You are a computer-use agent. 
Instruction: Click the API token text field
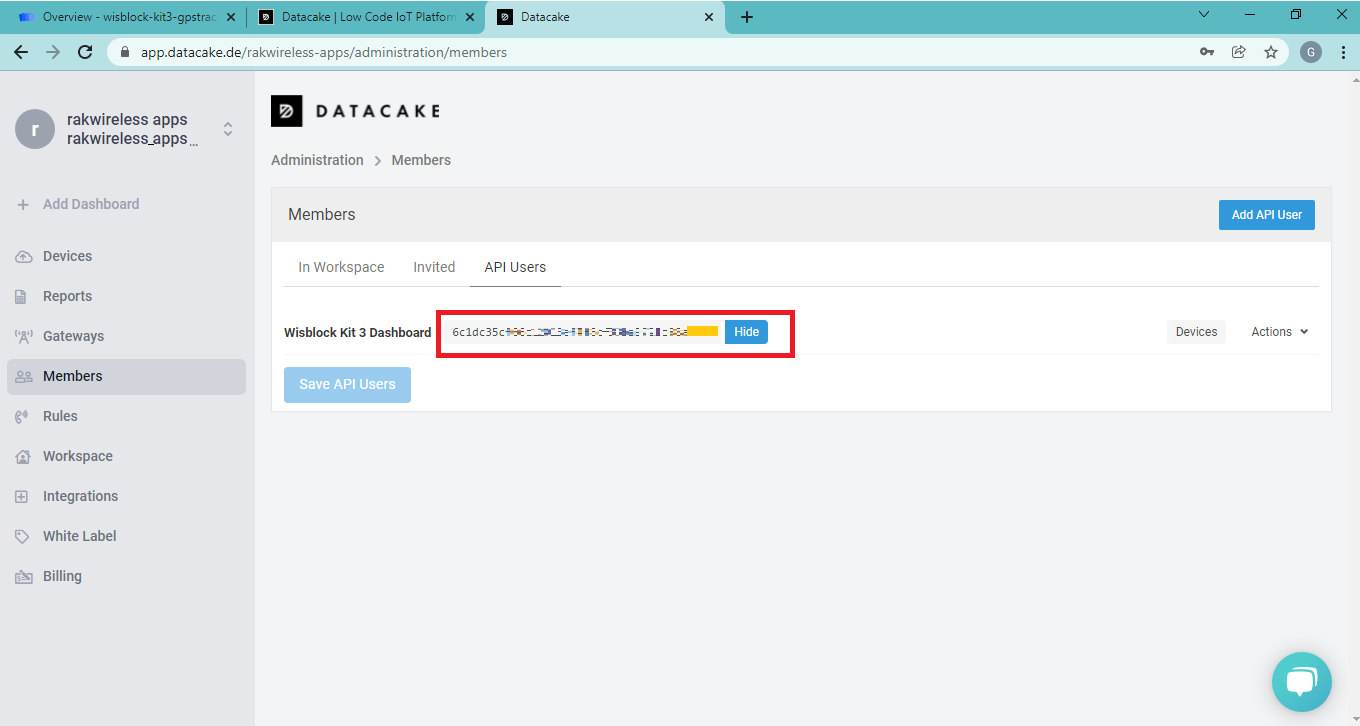[584, 332]
